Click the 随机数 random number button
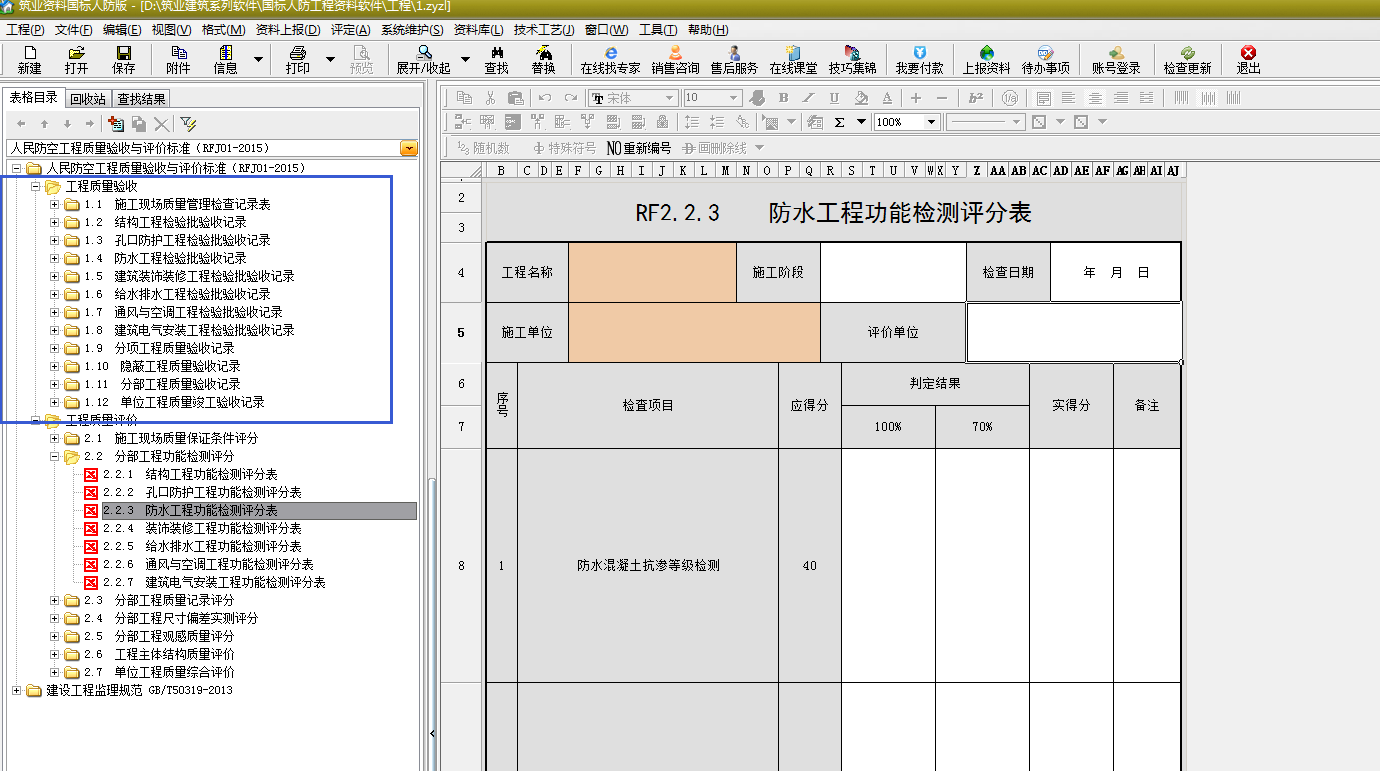This screenshot has width=1380, height=771. click(483, 148)
